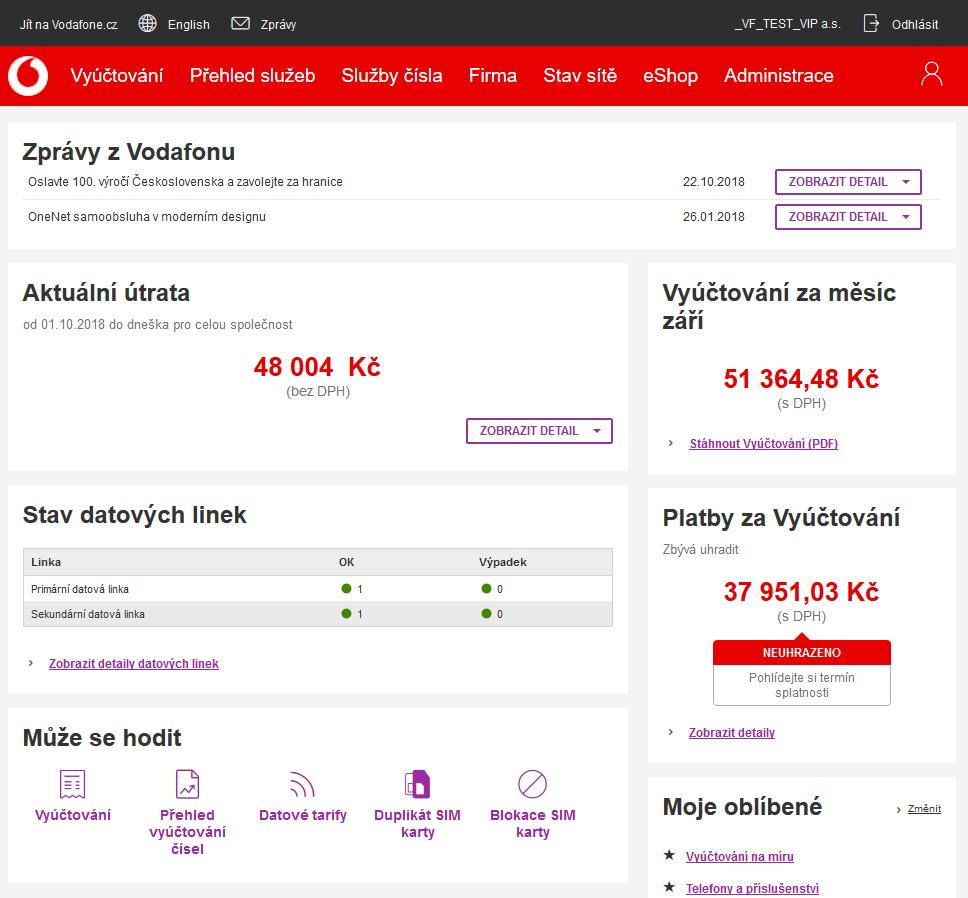Click Výpadek dot for Sekundární datová linka
The height and width of the screenshot is (898, 968).
pos(486,613)
